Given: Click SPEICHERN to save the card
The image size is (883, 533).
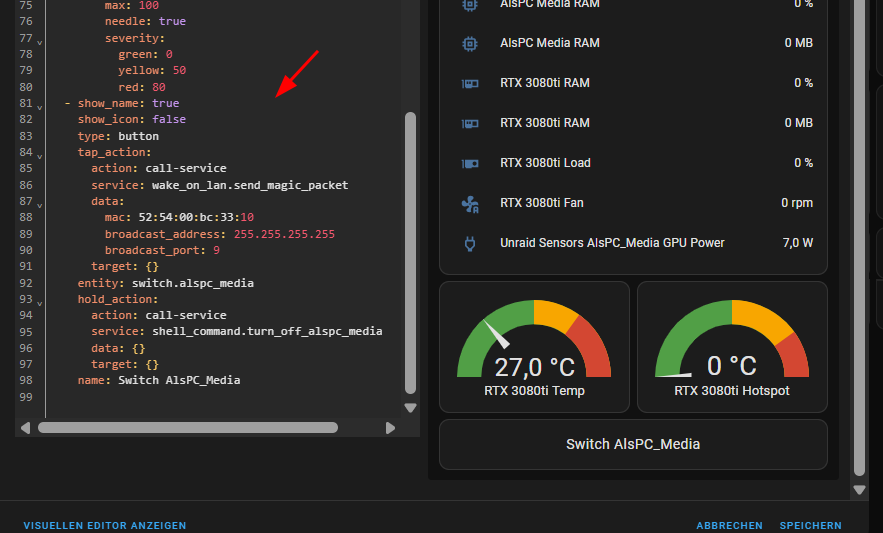Looking at the screenshot, I should click(810, 525).
